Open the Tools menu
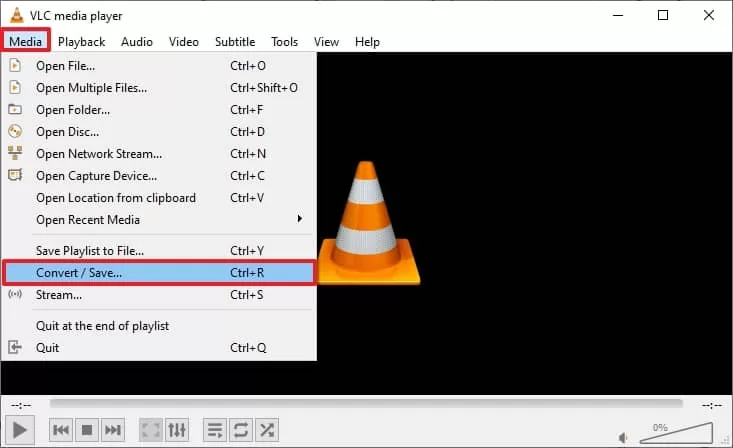This screenshot has width=733, height=448. pyautogui.click(x=284, y=42)
